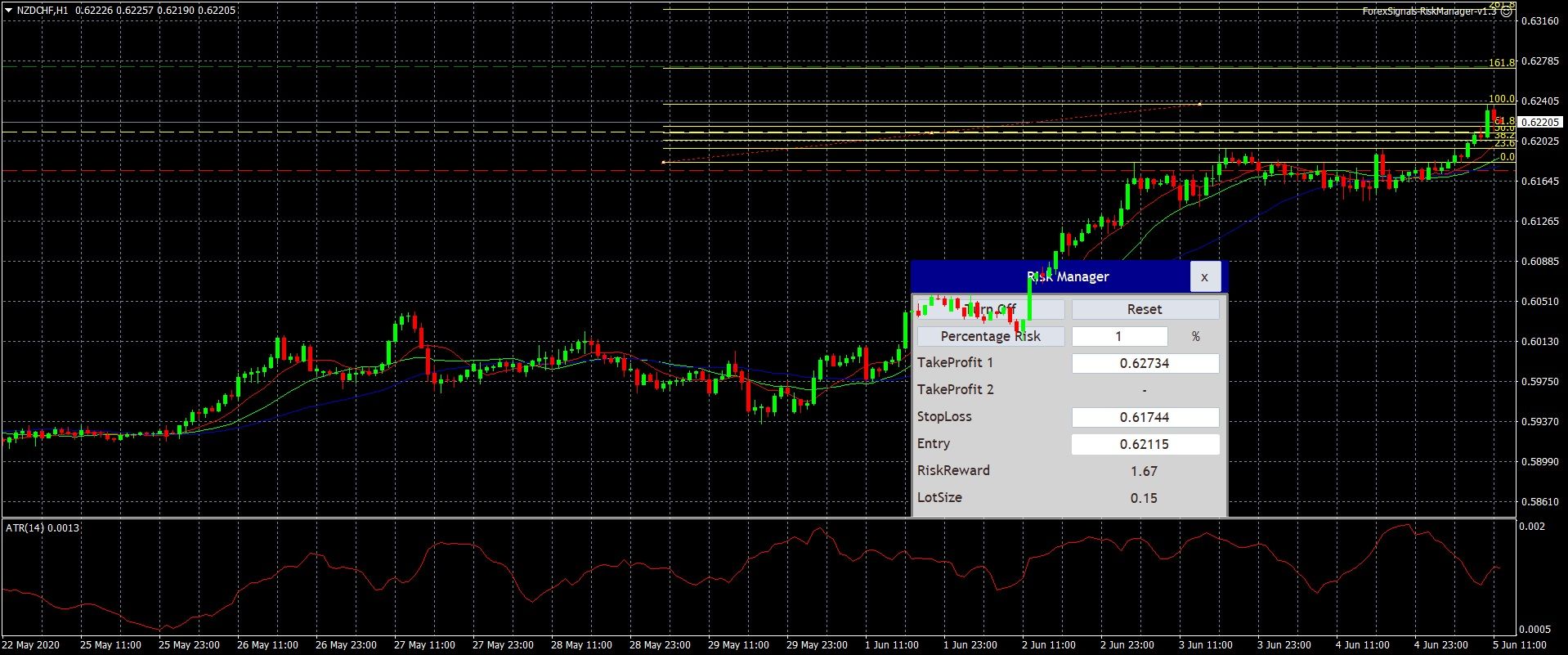Click the 0.002 ATR scale value
1568x655 pixels.
[x=1532, y=527]
